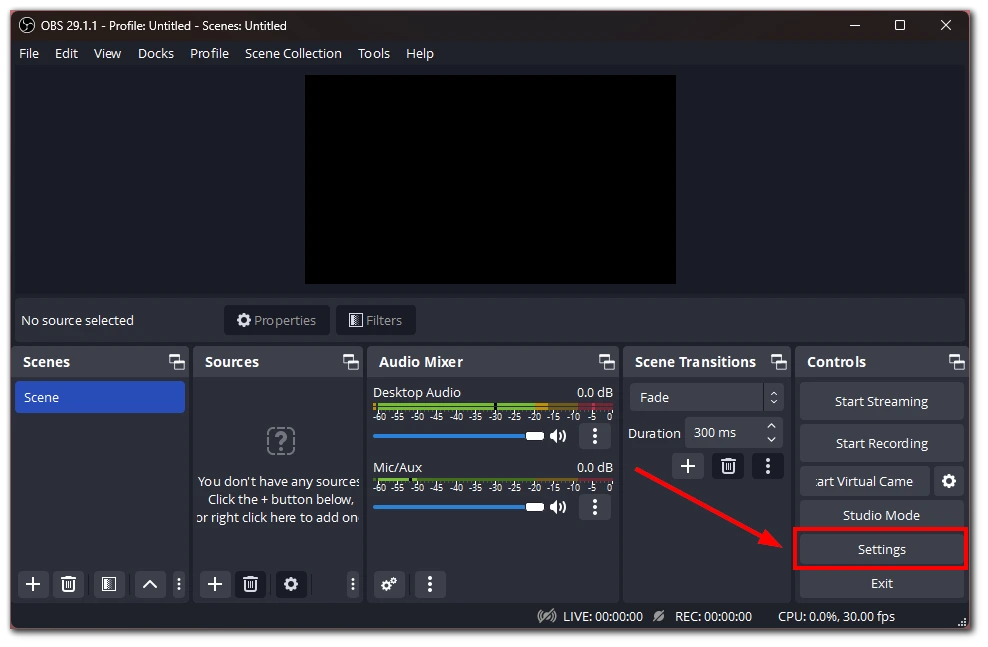Open Sources toolbar three-dot menu
This screenshot has width=988, height=647.
353,585
